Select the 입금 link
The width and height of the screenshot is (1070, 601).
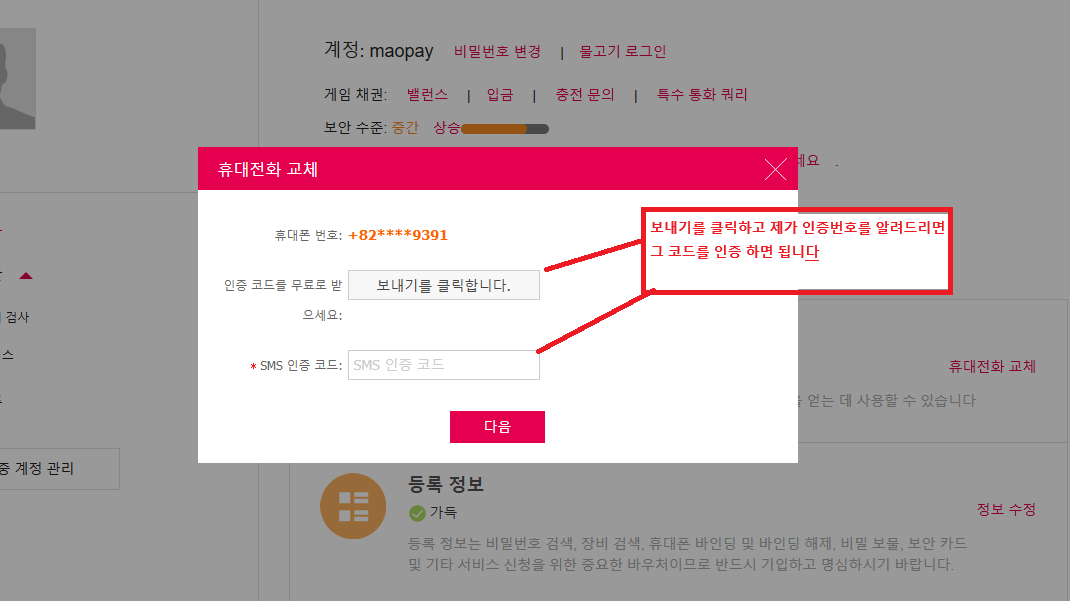click(500, 95)
